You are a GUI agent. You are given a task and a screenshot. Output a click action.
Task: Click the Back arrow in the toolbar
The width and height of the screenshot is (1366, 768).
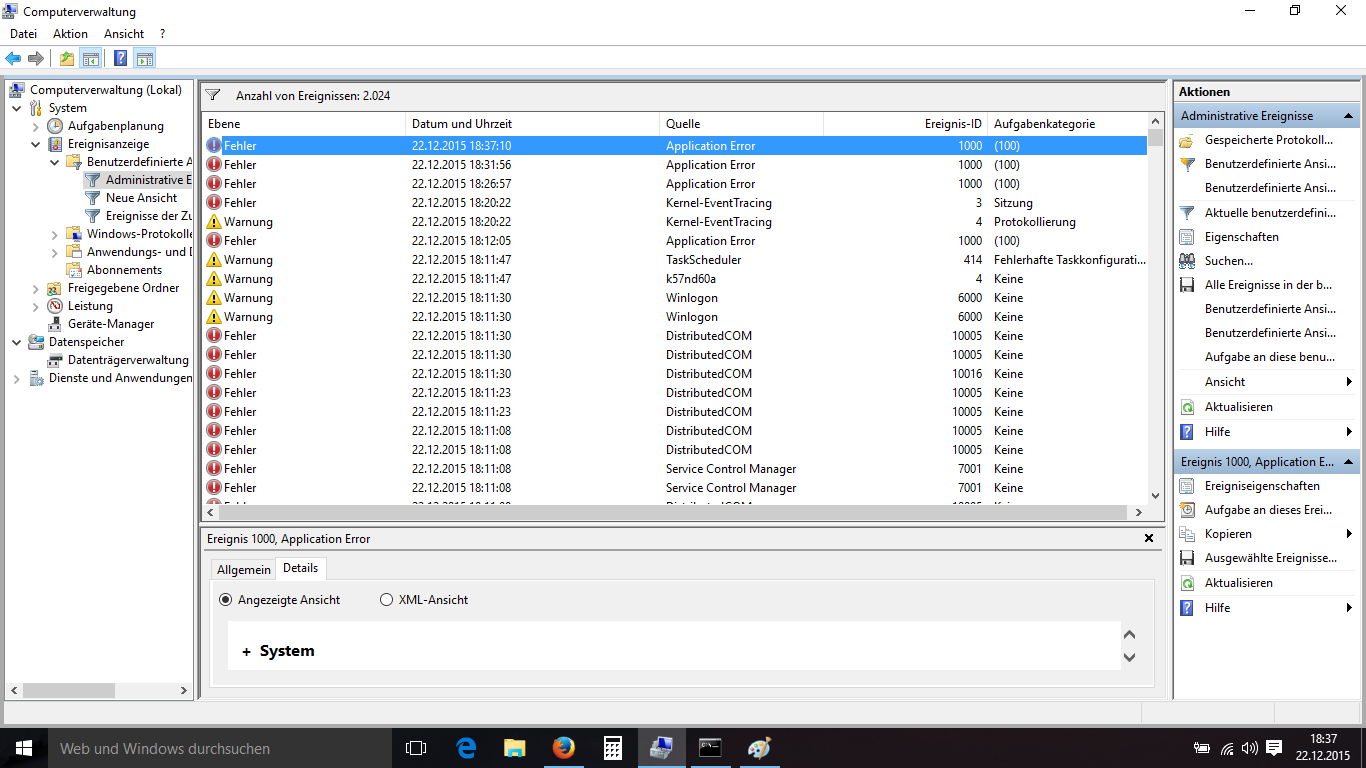(14, 58)
